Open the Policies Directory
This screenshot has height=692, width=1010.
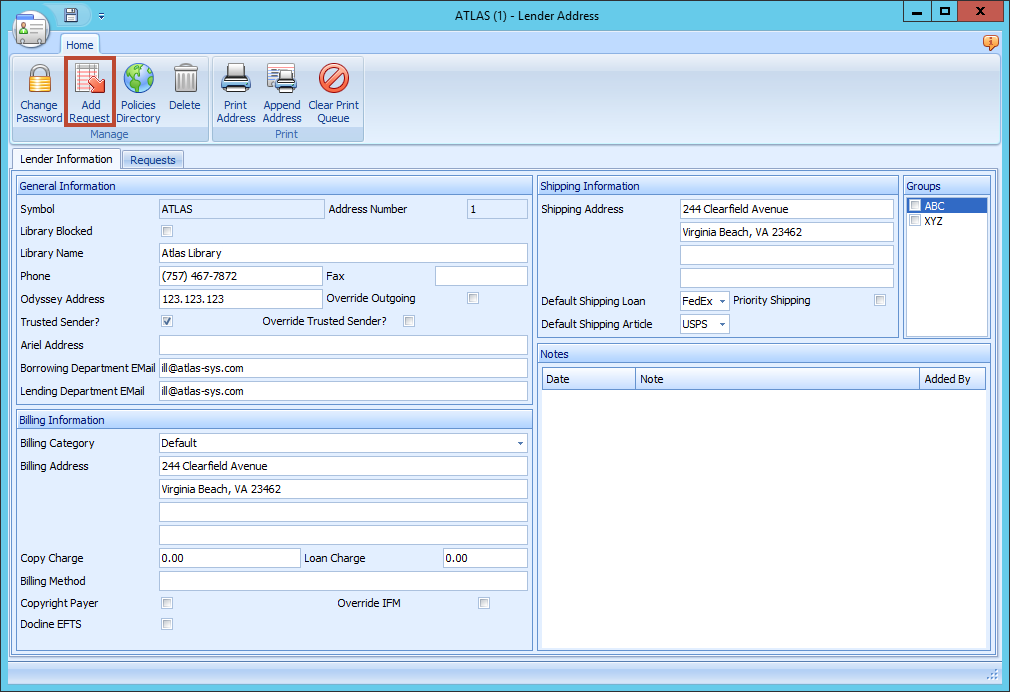click(x=138, y=80)
